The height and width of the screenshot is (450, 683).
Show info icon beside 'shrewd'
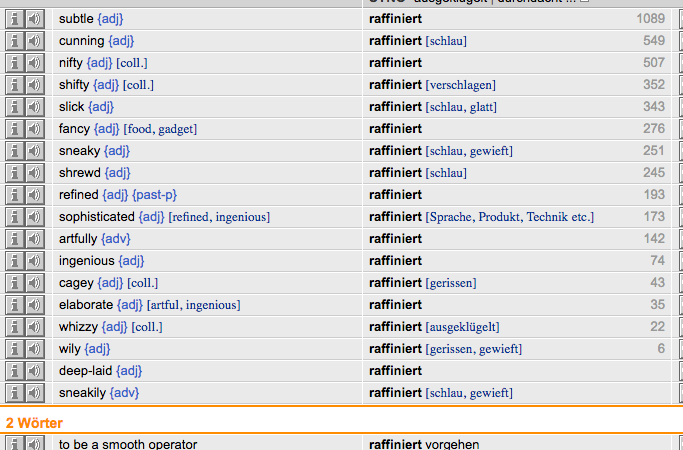point(14,173)
